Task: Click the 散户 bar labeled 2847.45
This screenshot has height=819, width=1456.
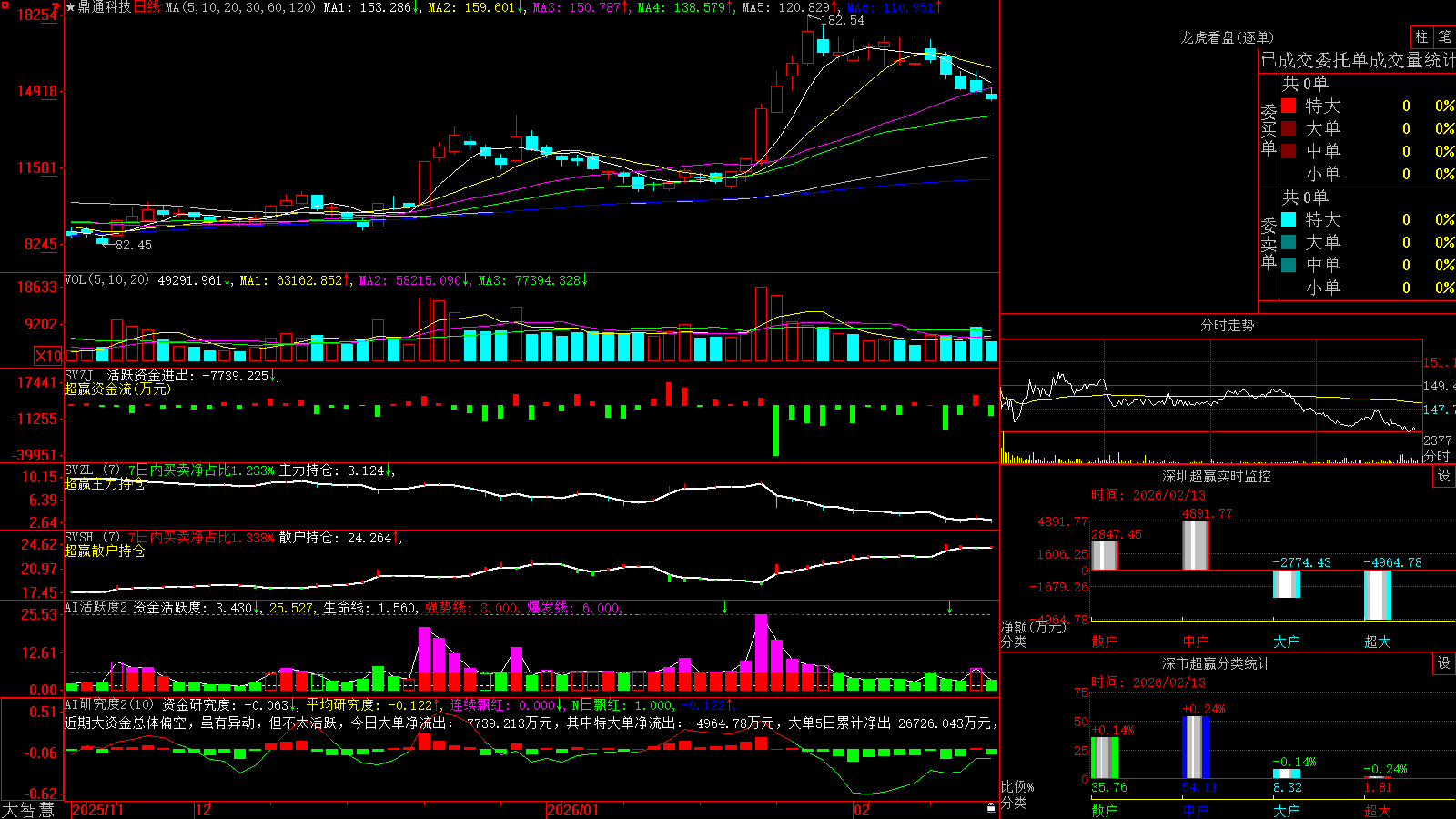Action: click(1104, 556)
